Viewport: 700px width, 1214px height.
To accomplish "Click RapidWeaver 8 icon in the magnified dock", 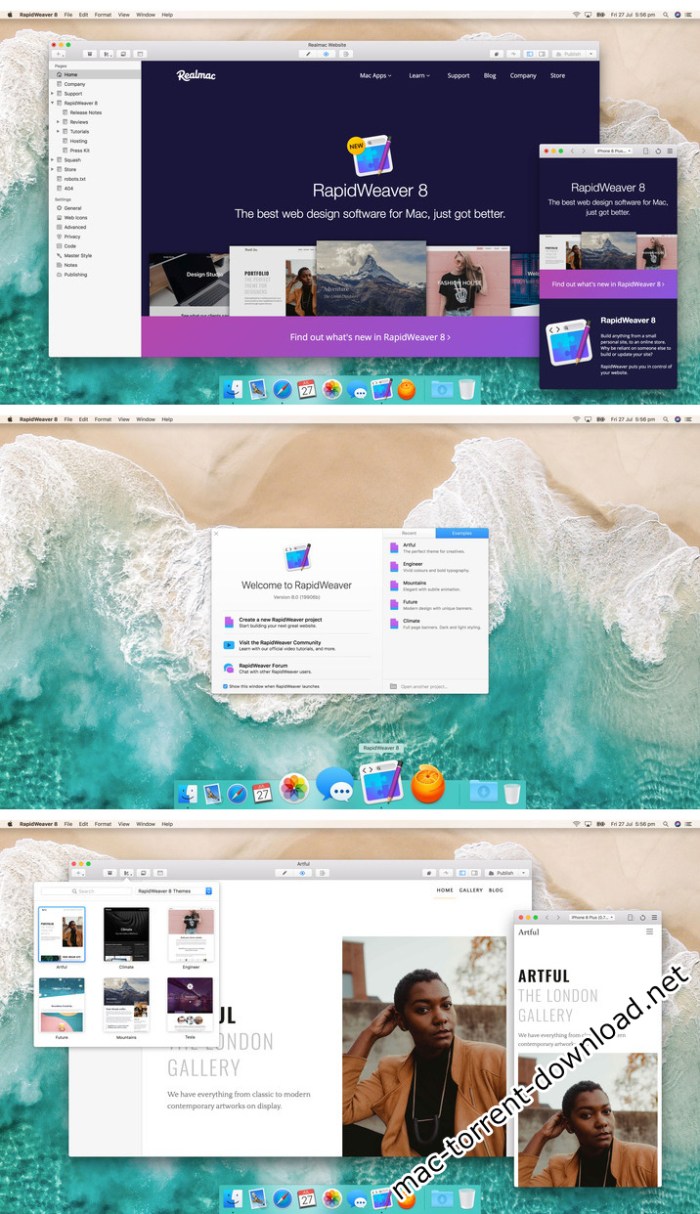I will 382,783.
